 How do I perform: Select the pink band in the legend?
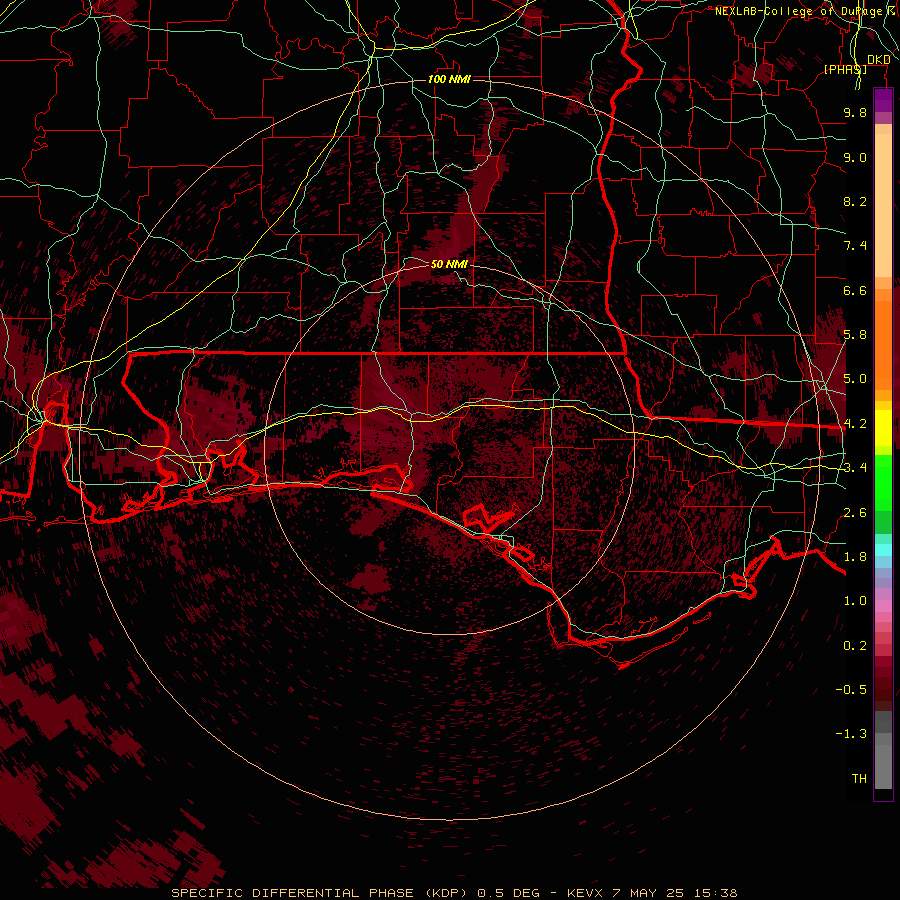[x=883, y=606]
